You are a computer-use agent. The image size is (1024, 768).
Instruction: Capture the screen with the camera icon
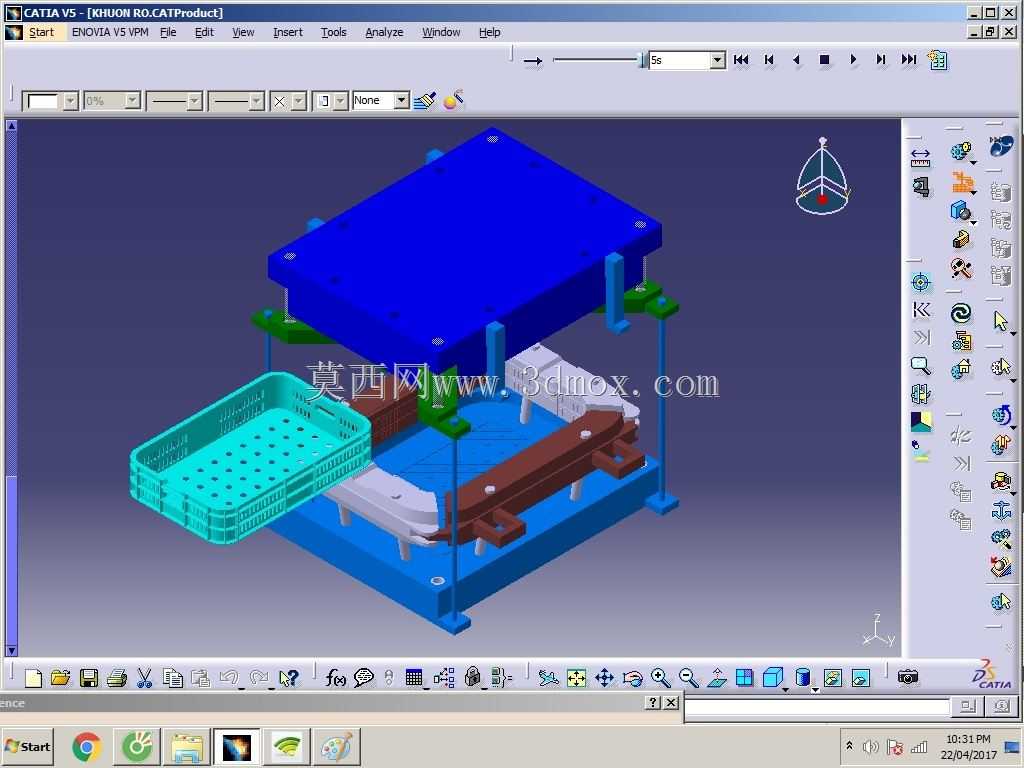pyautogui.click(x=908, y=677)
